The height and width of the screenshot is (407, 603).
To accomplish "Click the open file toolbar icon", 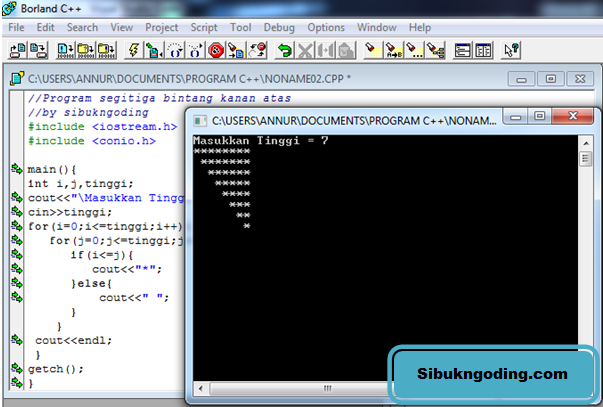I will 17,50.
